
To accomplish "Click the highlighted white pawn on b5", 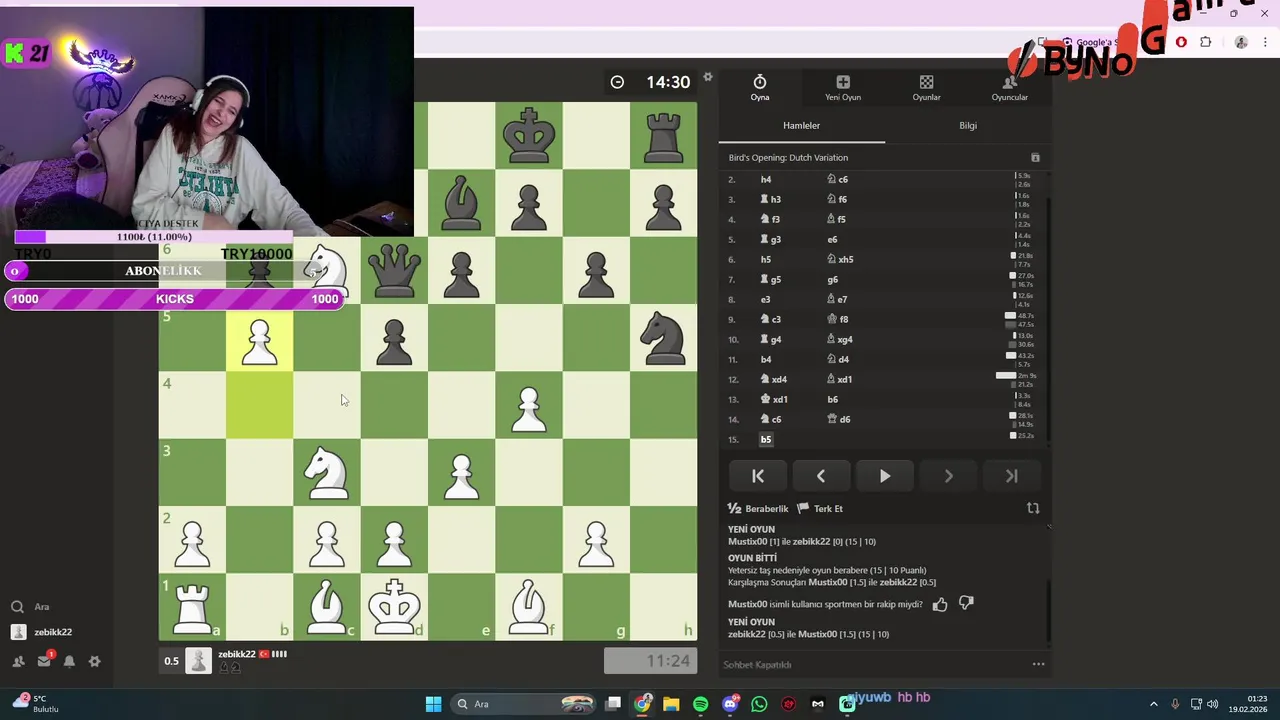I will [260, 339].
